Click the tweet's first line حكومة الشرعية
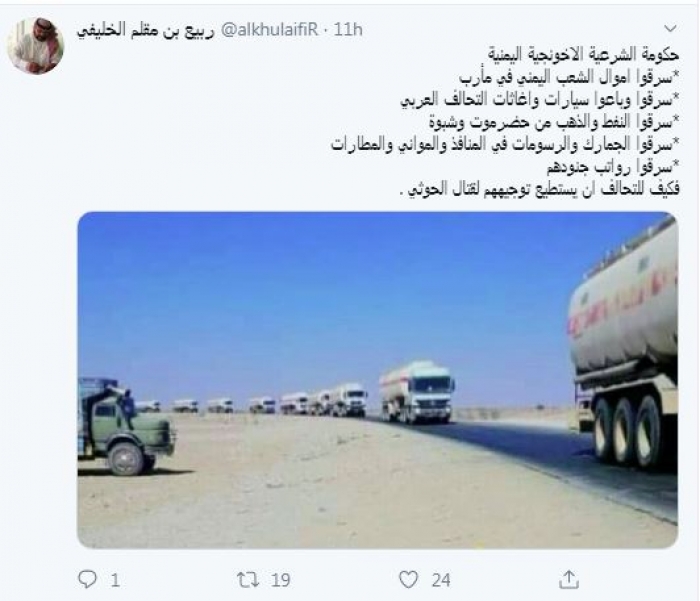Image resolution: width=700 pixels, height=601 pixels. (583, 55)
